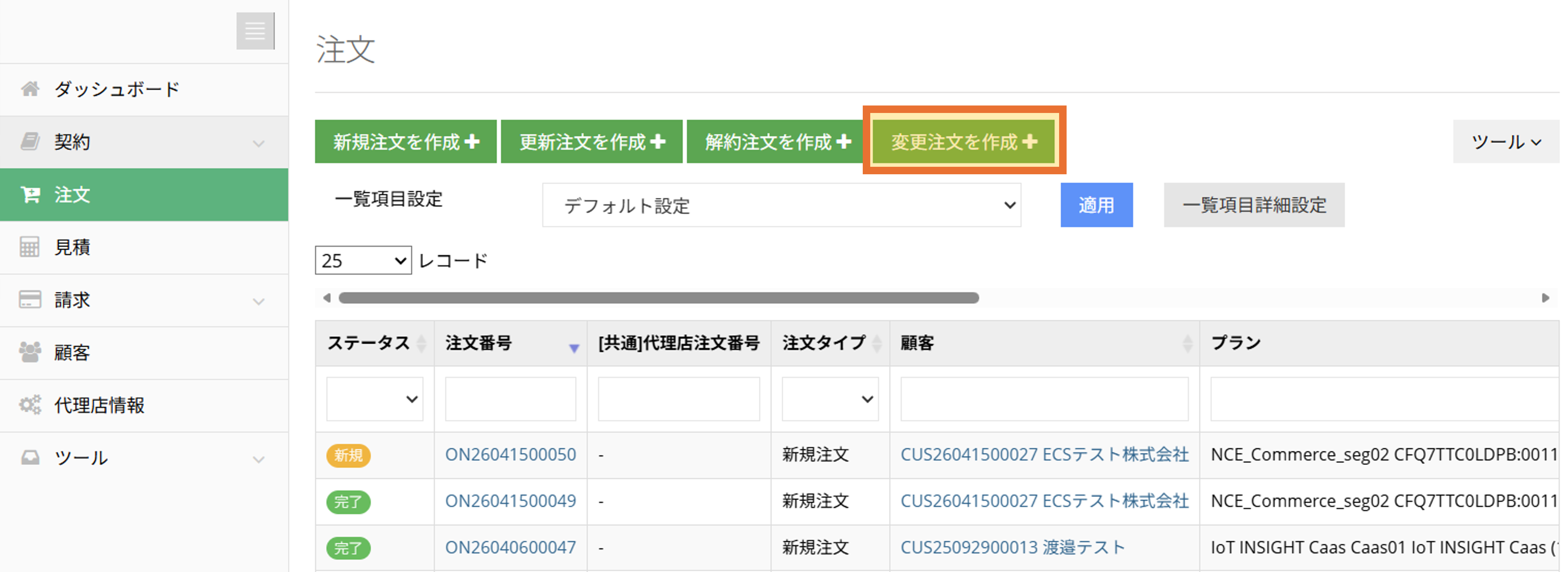1568x572 pixels.
Task: Click the blue 適用 button
Action: tap(1097, 205)
